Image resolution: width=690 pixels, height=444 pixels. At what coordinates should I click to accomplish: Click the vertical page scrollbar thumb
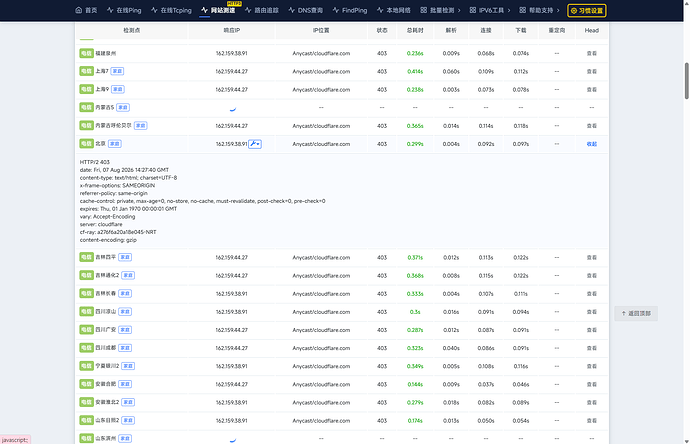(x=686, y=81)
